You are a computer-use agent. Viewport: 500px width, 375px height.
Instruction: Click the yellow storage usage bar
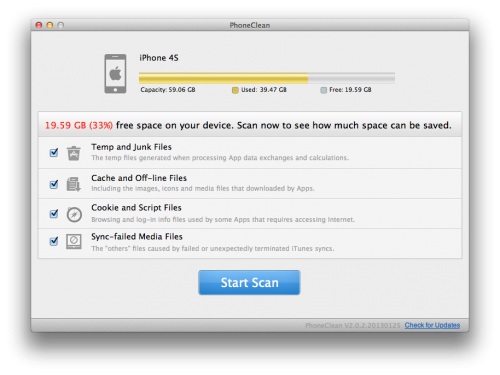[x=223, y=78]
